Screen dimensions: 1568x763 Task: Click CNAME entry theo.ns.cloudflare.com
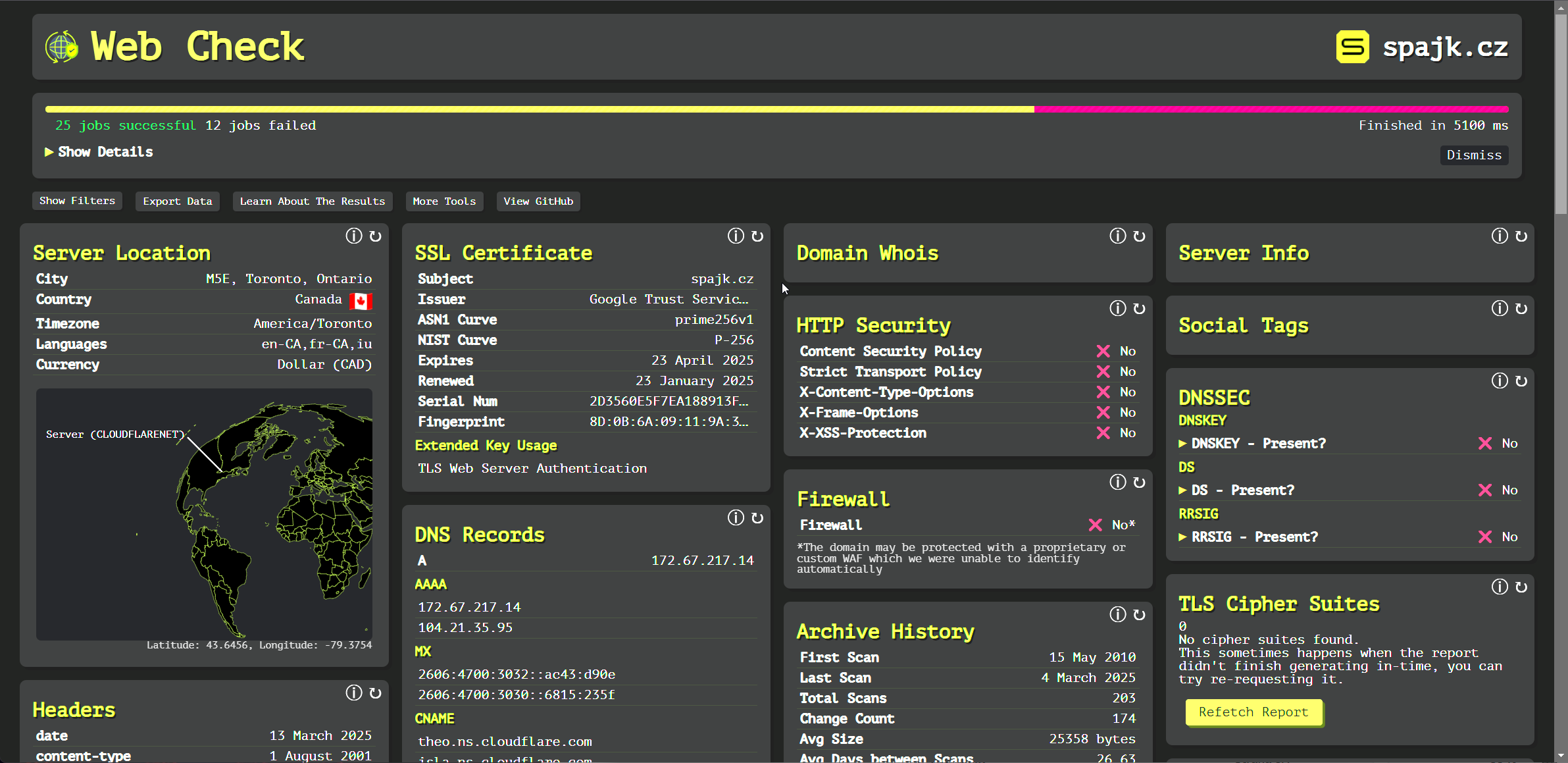coord(505,742)
